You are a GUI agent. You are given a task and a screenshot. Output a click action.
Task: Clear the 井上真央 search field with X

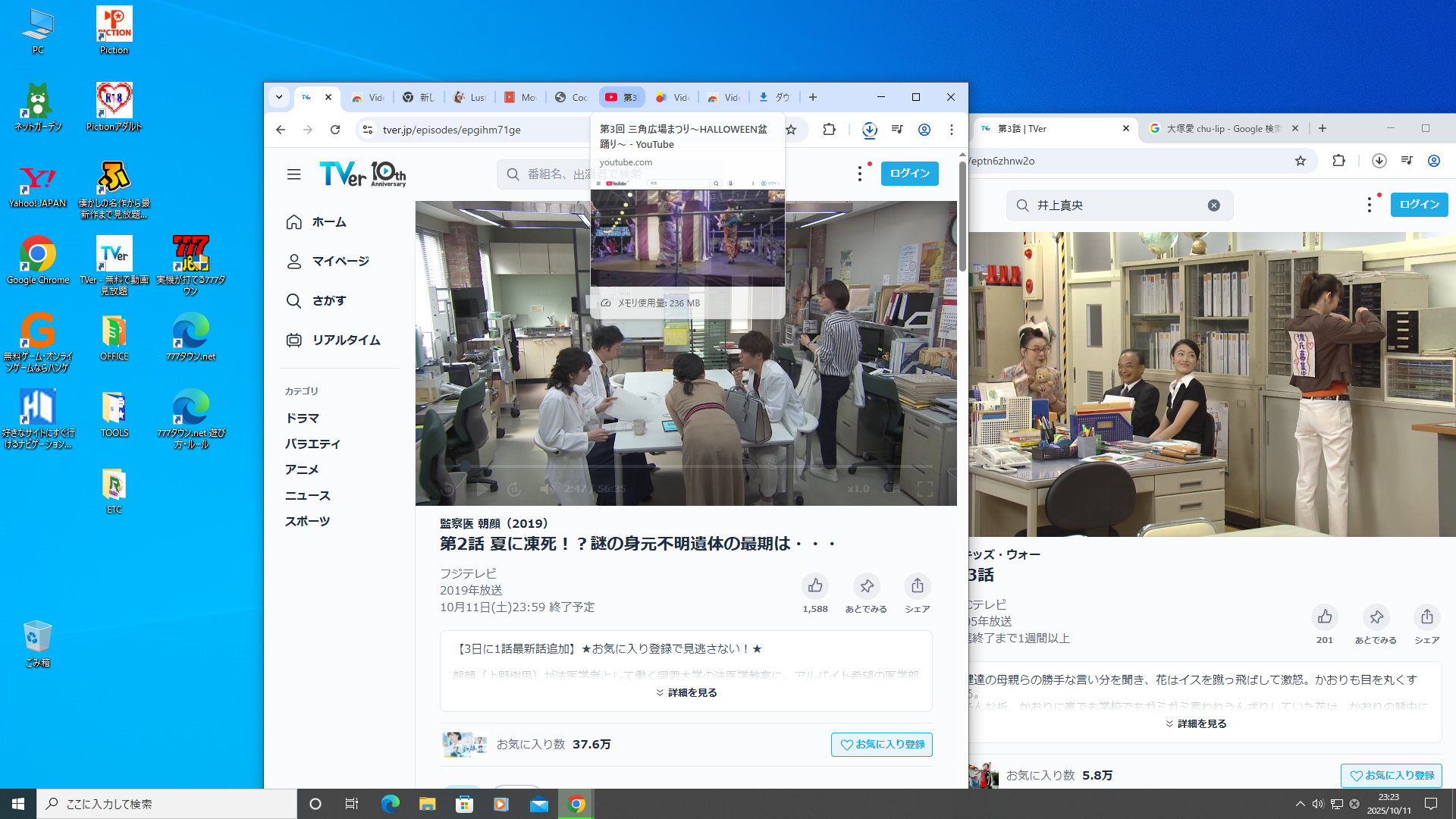point(1213,206)
